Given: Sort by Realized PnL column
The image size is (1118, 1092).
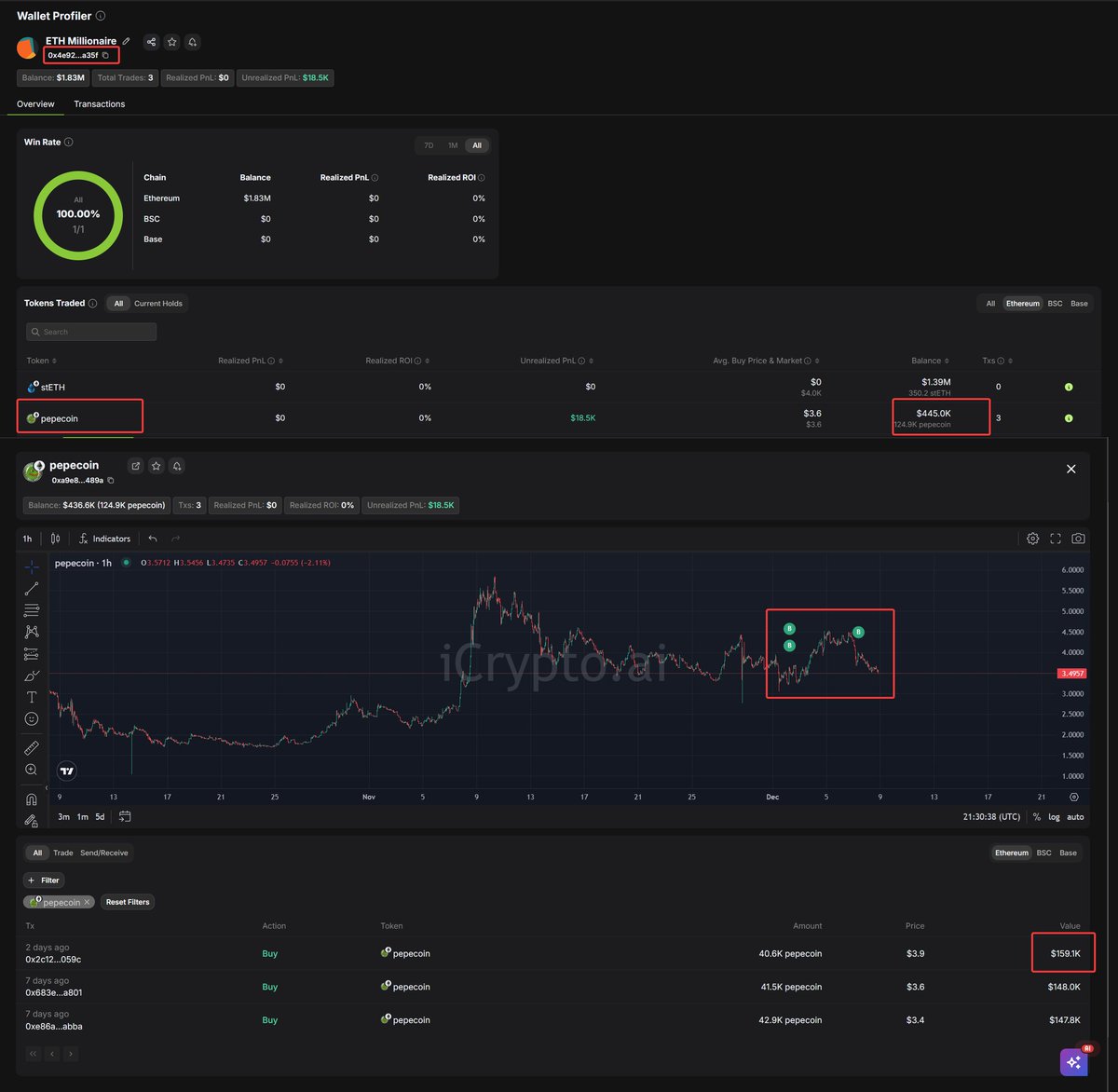Looking at the screenshot, I should 251,361.
